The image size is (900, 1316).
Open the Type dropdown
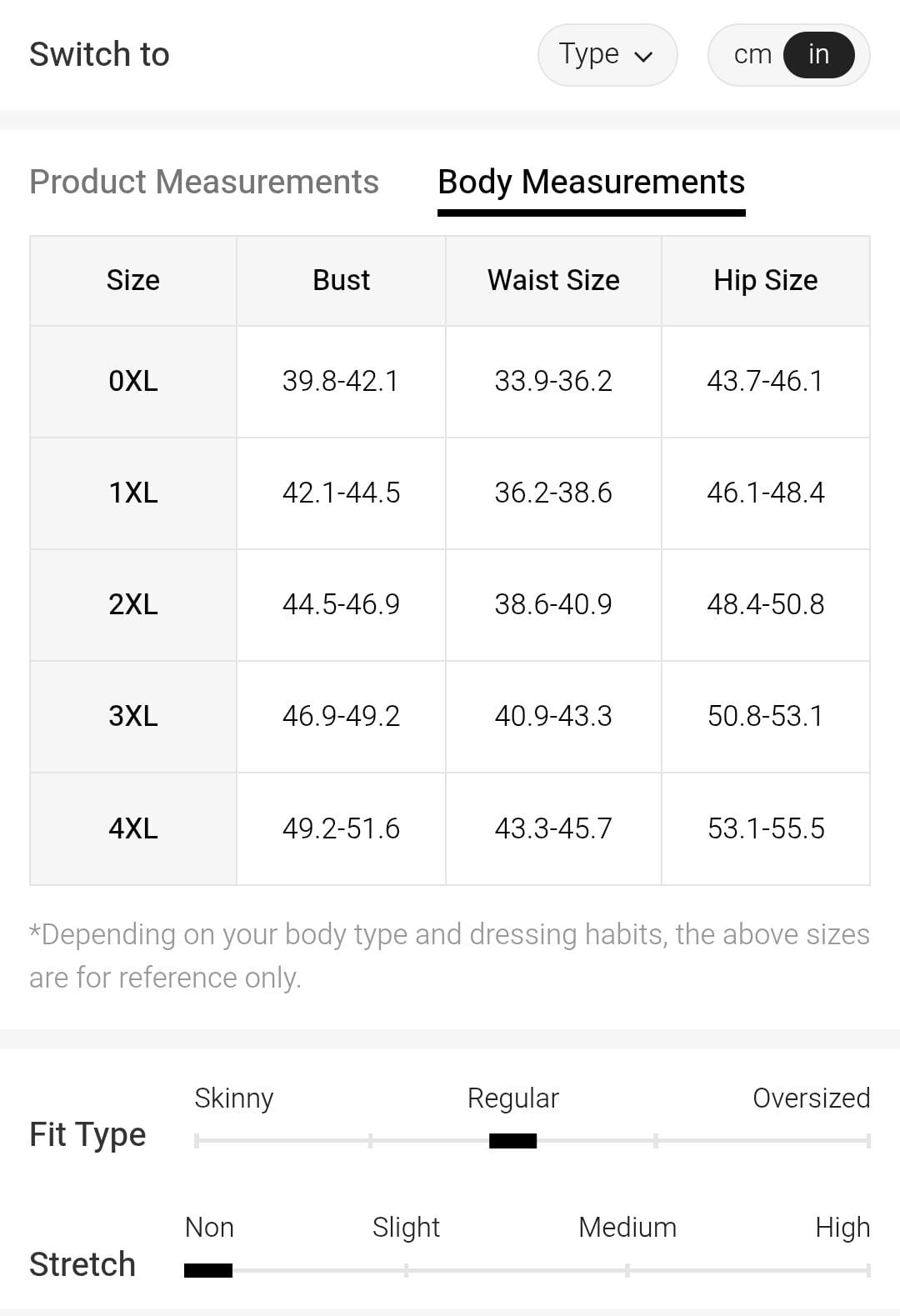coord(606,55)
